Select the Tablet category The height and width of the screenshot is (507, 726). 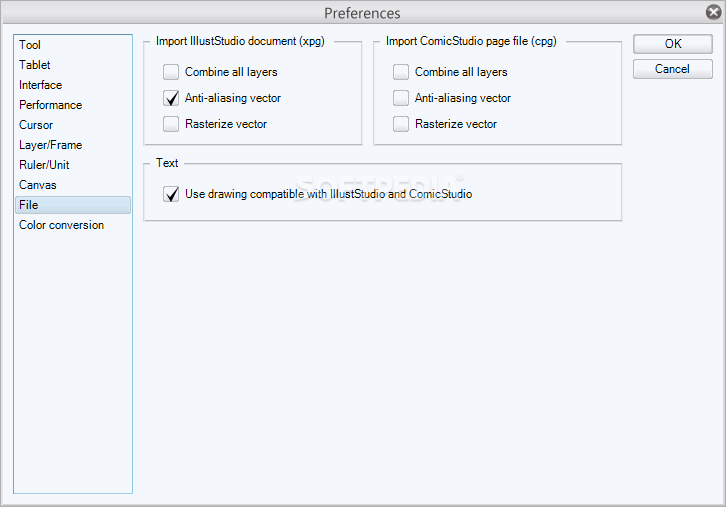click(35, 65)
